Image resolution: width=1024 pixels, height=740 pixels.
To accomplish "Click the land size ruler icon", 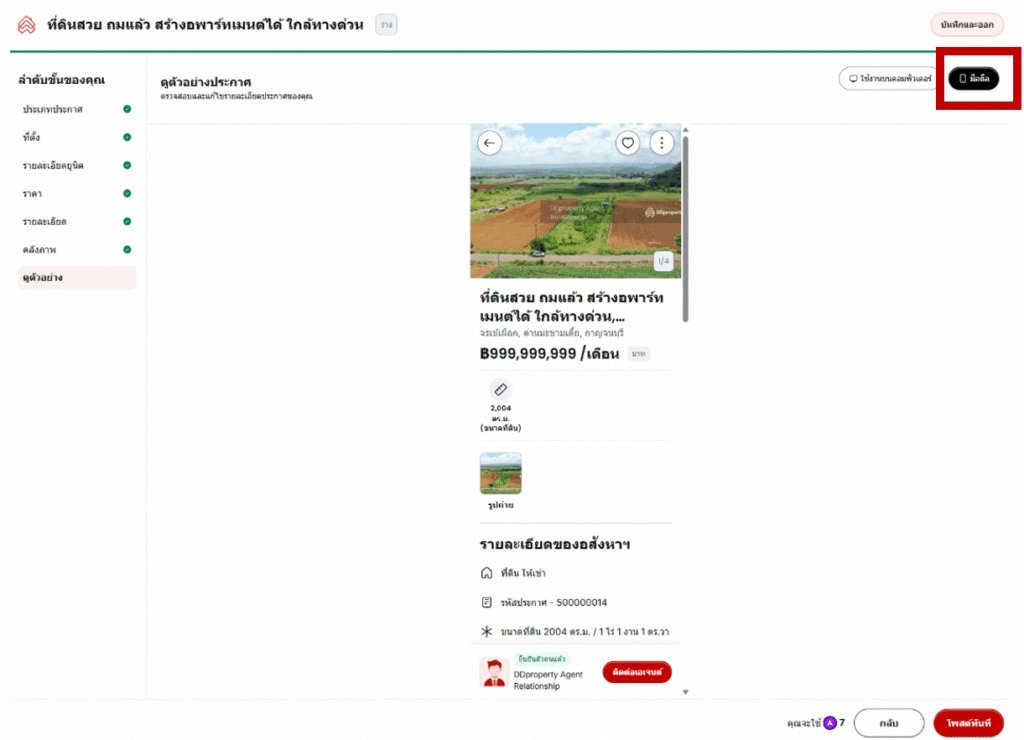I will click(500, 389).
